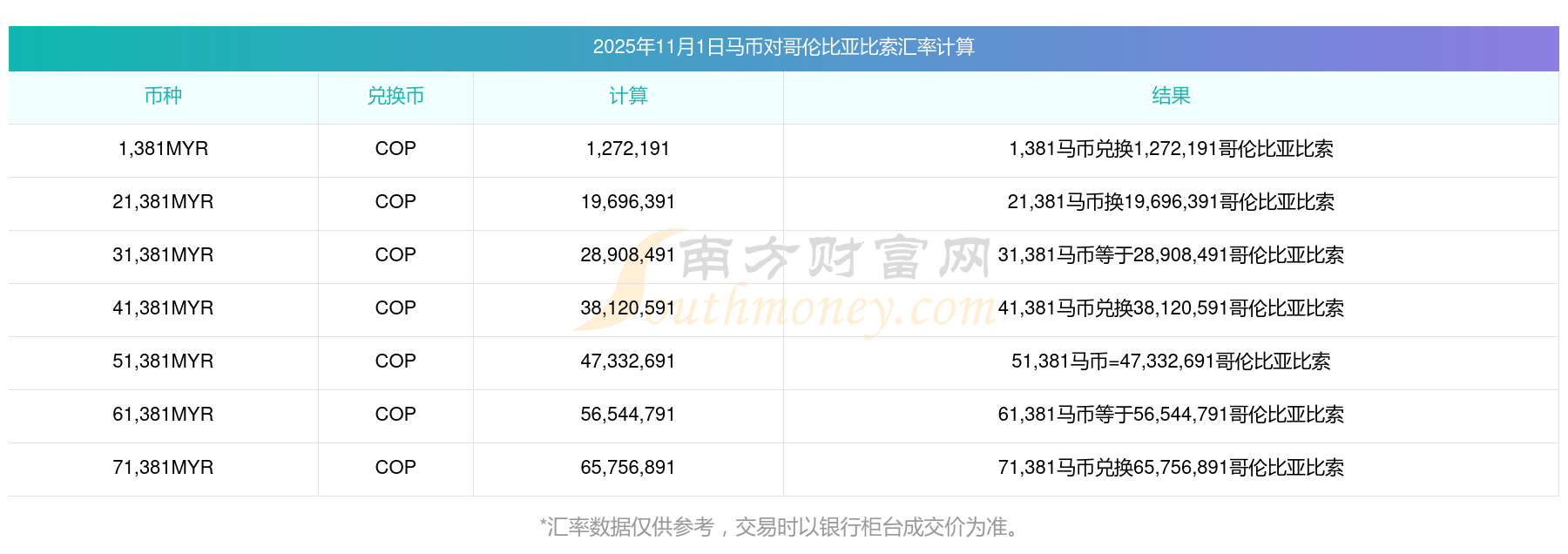Click the calculated value 1,272,191
Image resolution: width=1568 pixels, height=554 pixels.
point(628,149)
